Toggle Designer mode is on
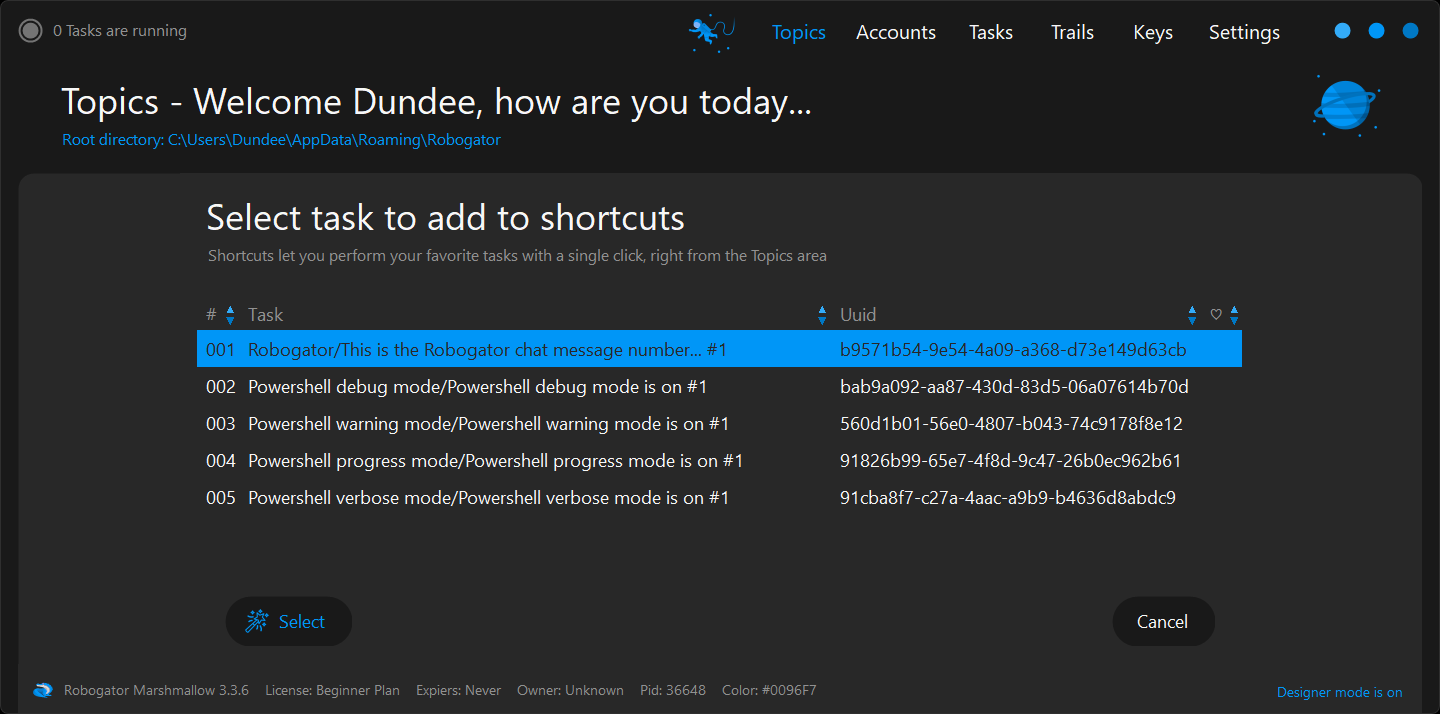 coord(1339,692)
